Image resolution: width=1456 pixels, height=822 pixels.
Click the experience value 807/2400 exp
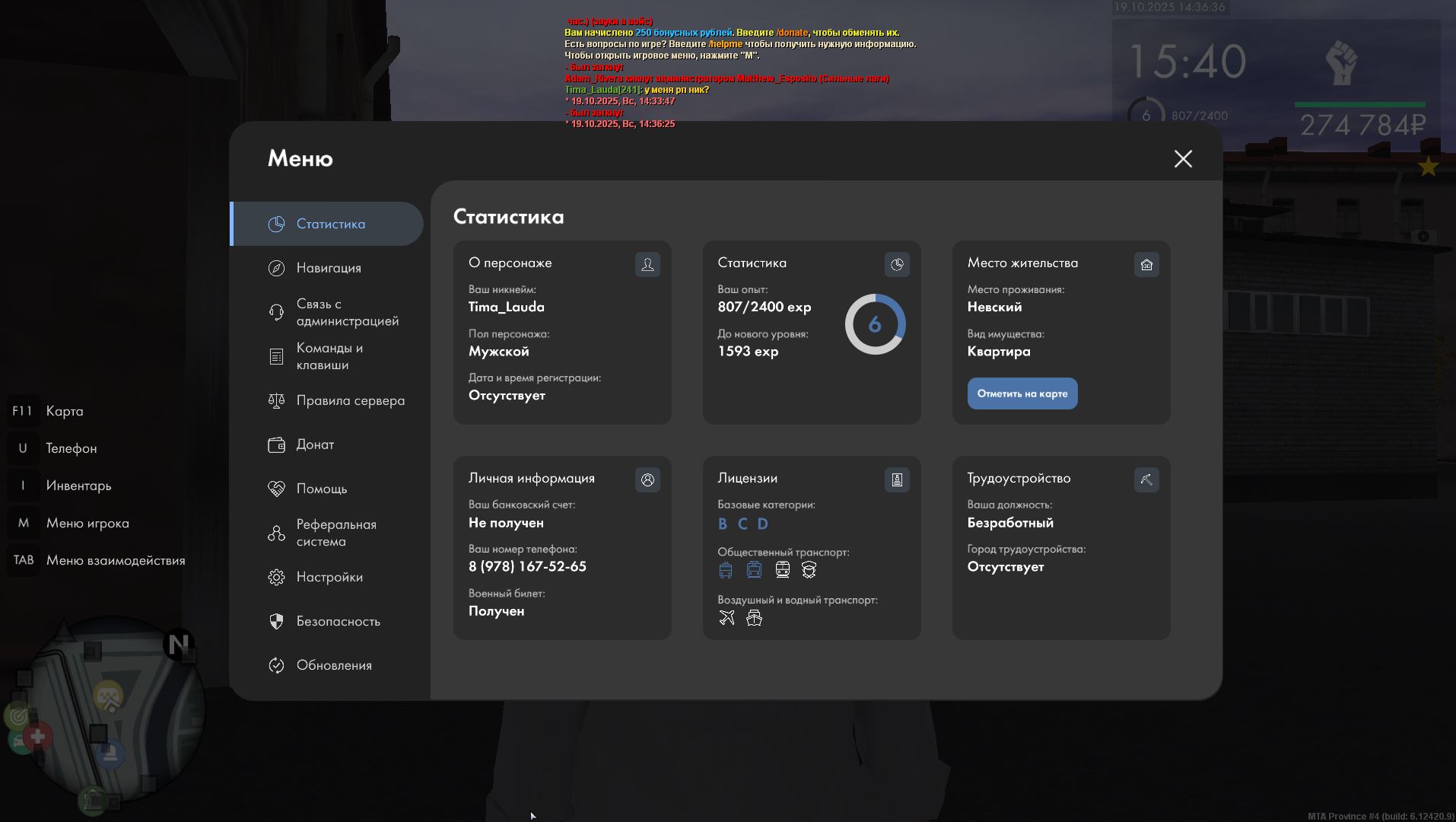[765, 307]
